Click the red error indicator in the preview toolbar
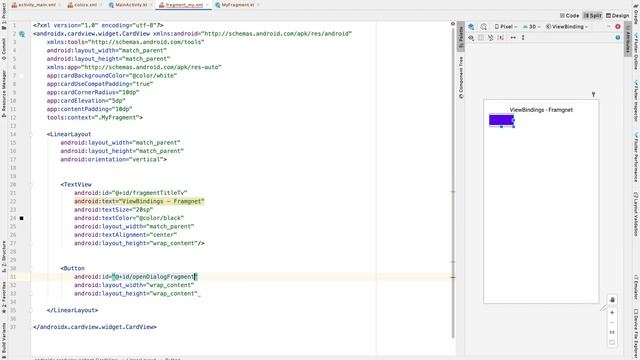This screenshot has height=360, width=640. tap(618, 27)
